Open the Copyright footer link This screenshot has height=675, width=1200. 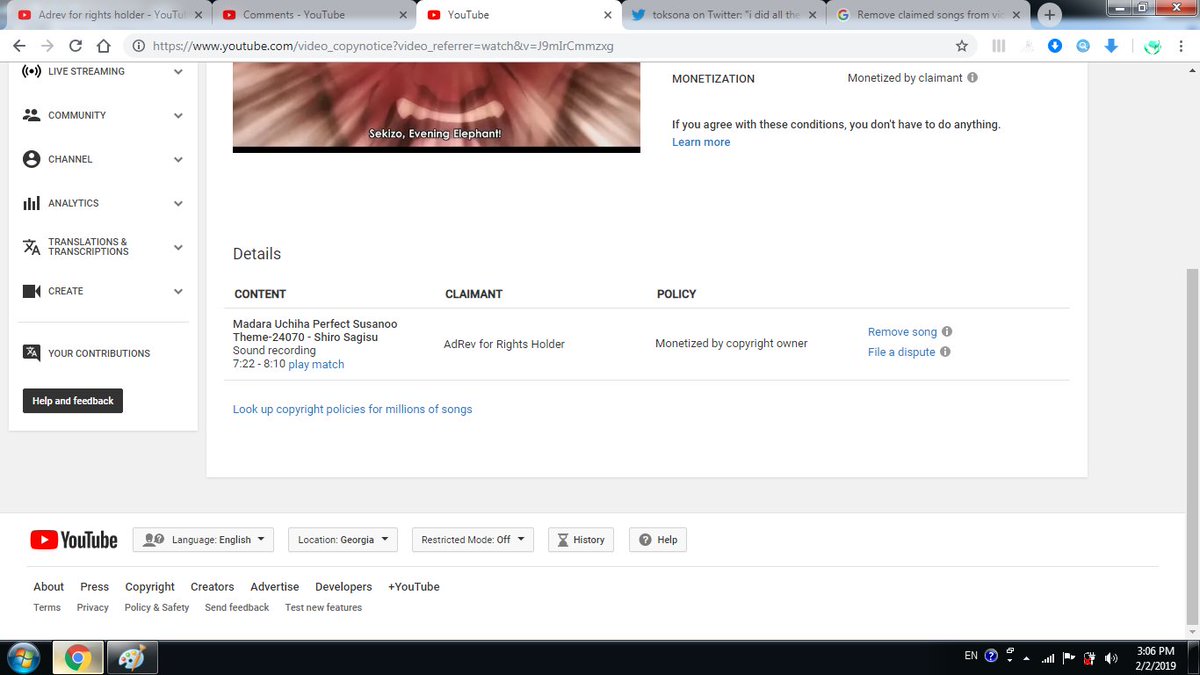(150, 587)
